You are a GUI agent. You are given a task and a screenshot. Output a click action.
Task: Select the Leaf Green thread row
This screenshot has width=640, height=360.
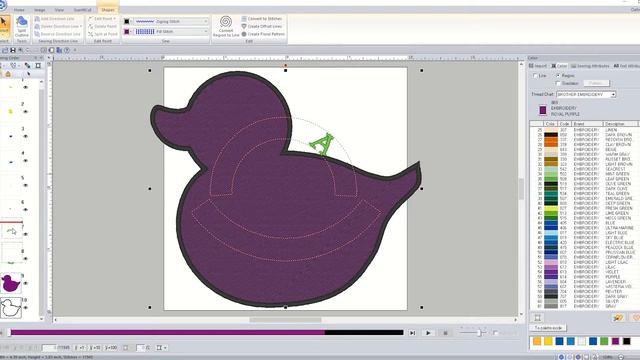(584, 179)
